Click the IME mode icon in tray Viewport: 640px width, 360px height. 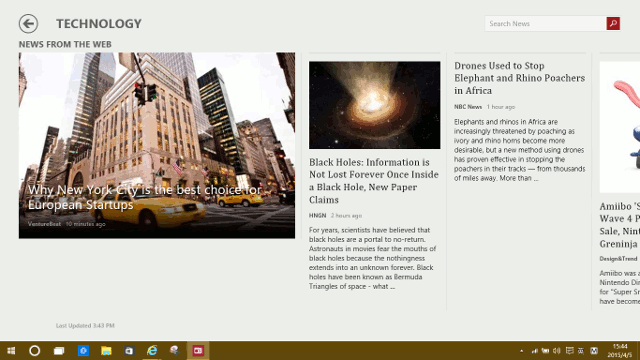[x=594, y=351]
